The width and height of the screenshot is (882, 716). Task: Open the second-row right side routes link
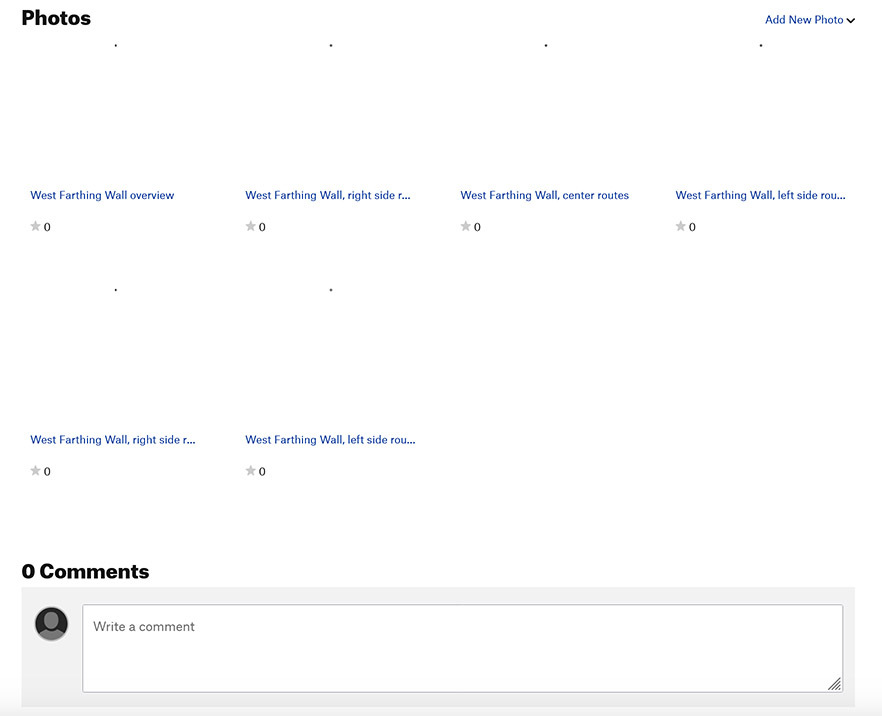pyautogui.click(x=112, y=439)
